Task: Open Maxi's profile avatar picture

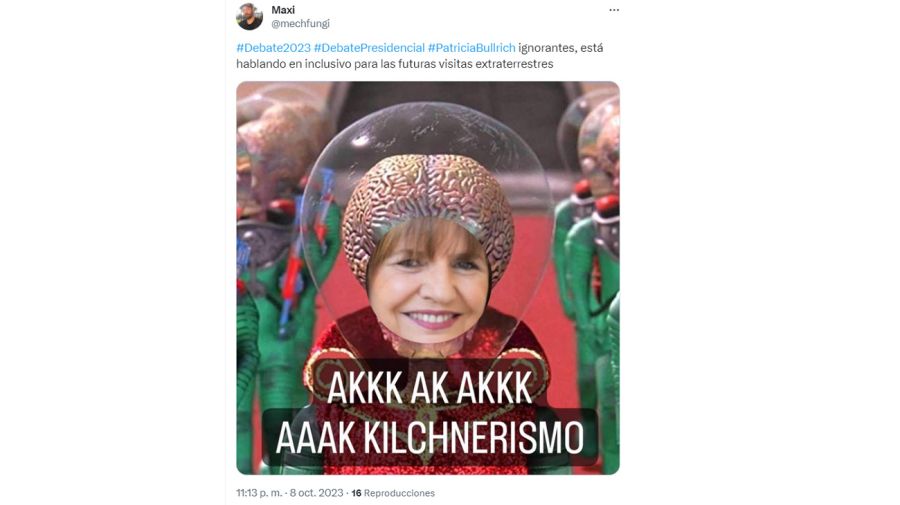Action: tap(249, 16)
